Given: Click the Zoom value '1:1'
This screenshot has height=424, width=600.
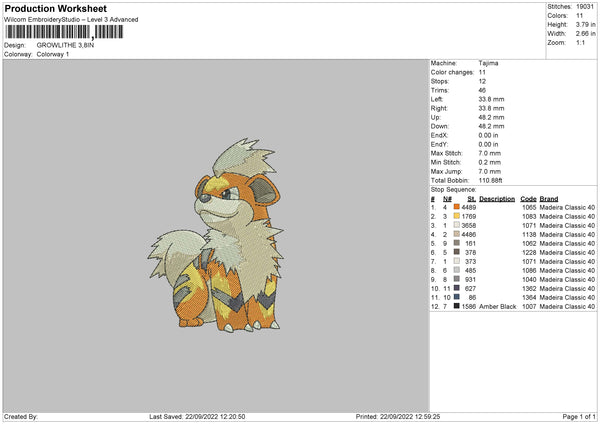Looking at the screenshot, I should click(x=580, y=42).
